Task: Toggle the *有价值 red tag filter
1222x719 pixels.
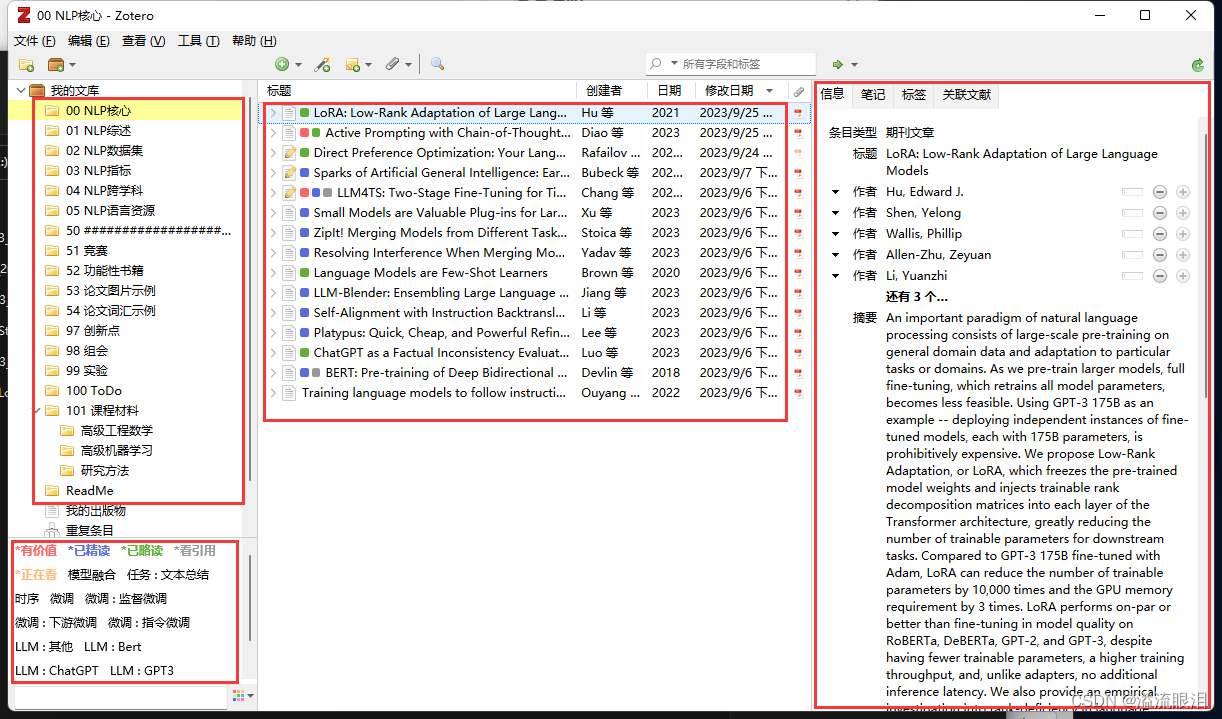Action: coord(36,550)
